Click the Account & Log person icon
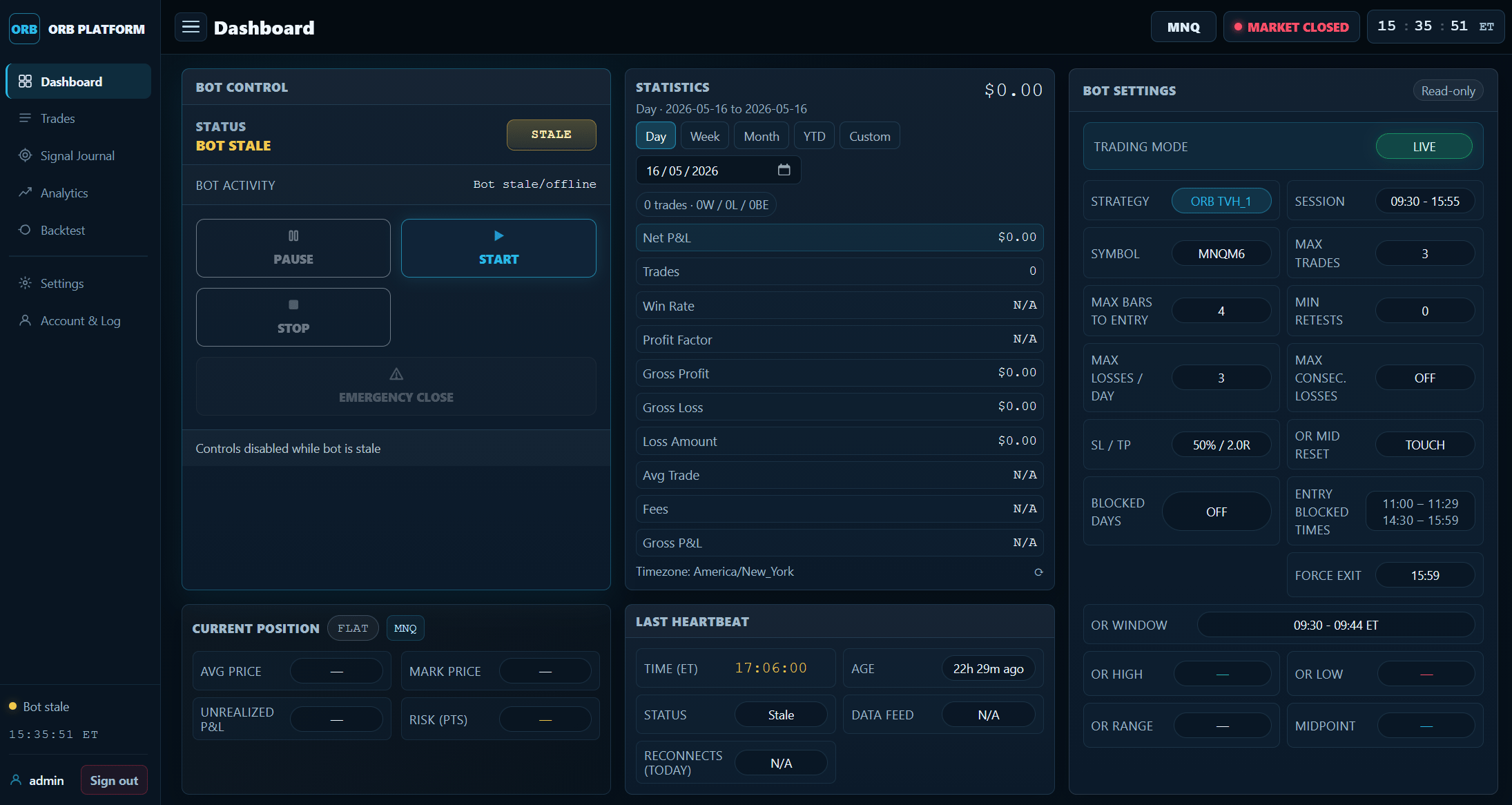This screenshot has width=1512, height=805. click(x=25, y=320)
